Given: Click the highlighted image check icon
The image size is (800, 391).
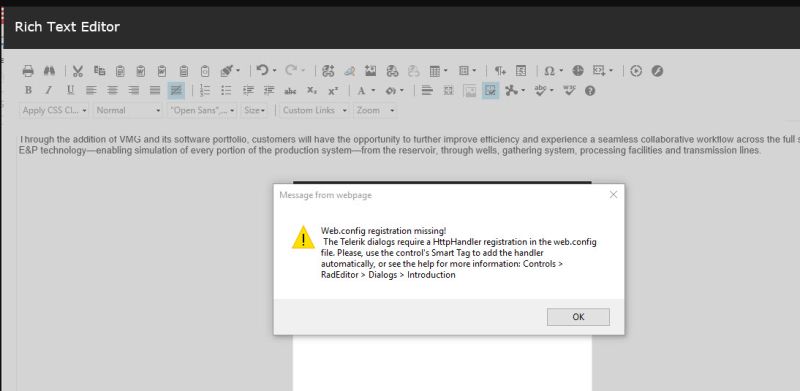Looking at the screenshot, I should pyautogui.click(x=490, y=90).
